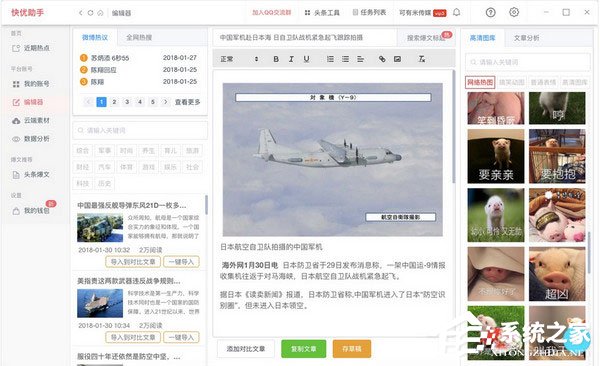
Task: Select the 军事 category filter
Action: pos(104,150)
